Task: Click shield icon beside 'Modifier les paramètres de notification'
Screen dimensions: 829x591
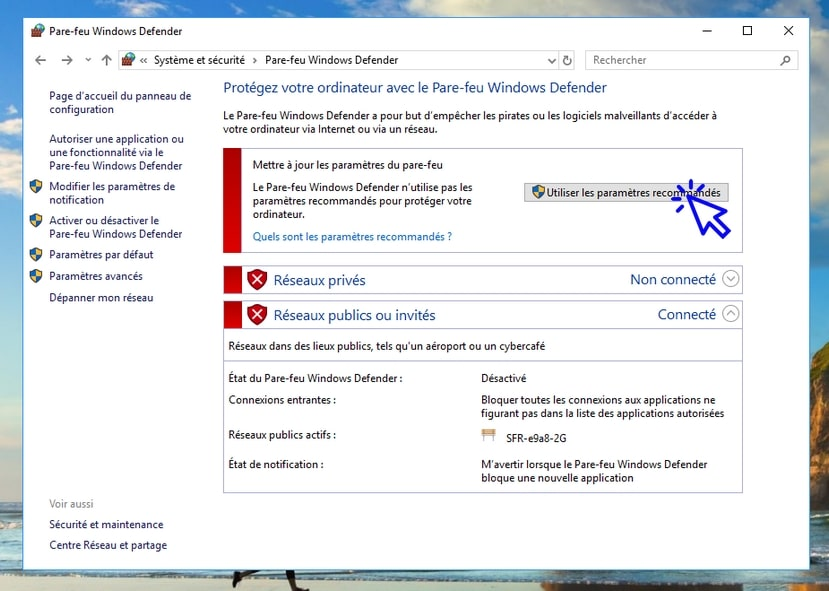Action: [x=36, y=186]
